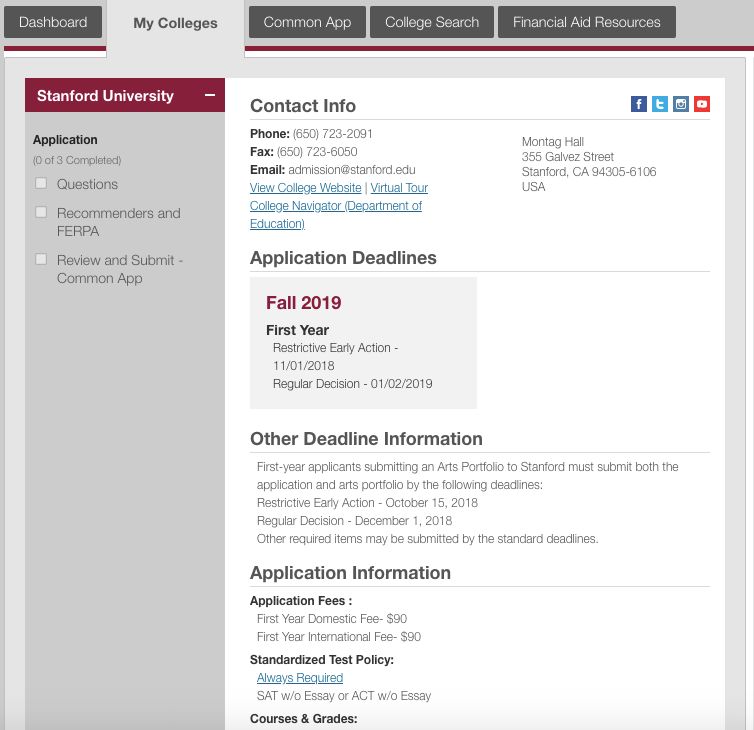Tick the Questions checkbox
The image size is (754, 730).
(41, 183)
